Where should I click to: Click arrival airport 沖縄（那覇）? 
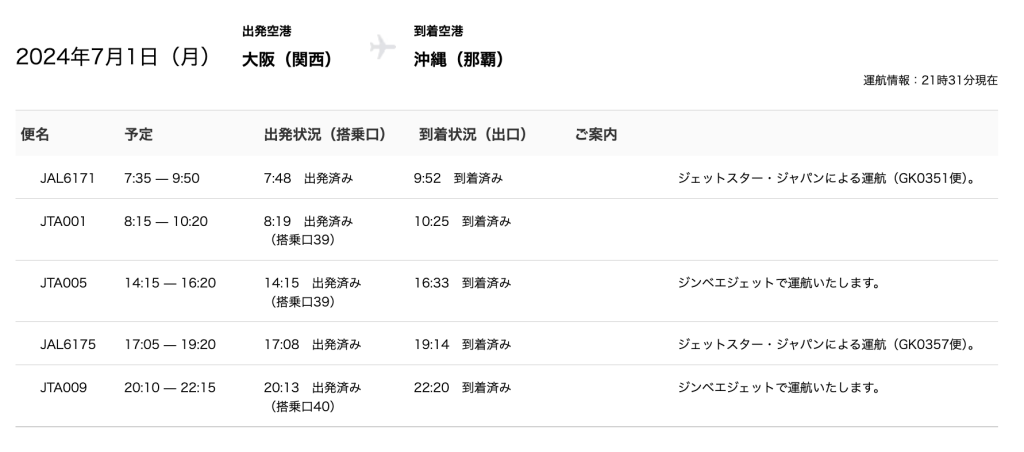point(459,59)
